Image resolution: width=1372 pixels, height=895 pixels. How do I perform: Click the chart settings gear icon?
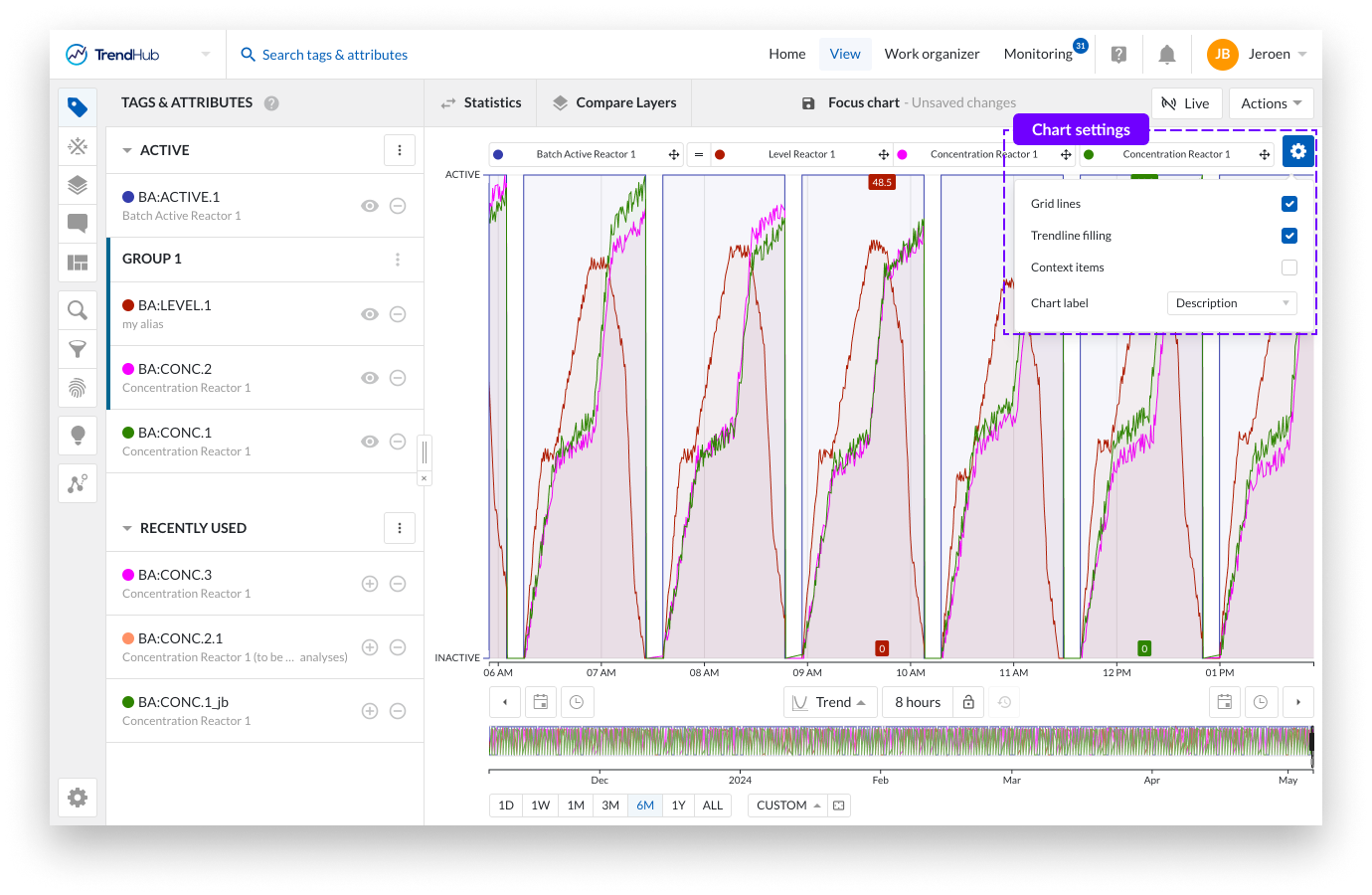[x=1298, y=151]
